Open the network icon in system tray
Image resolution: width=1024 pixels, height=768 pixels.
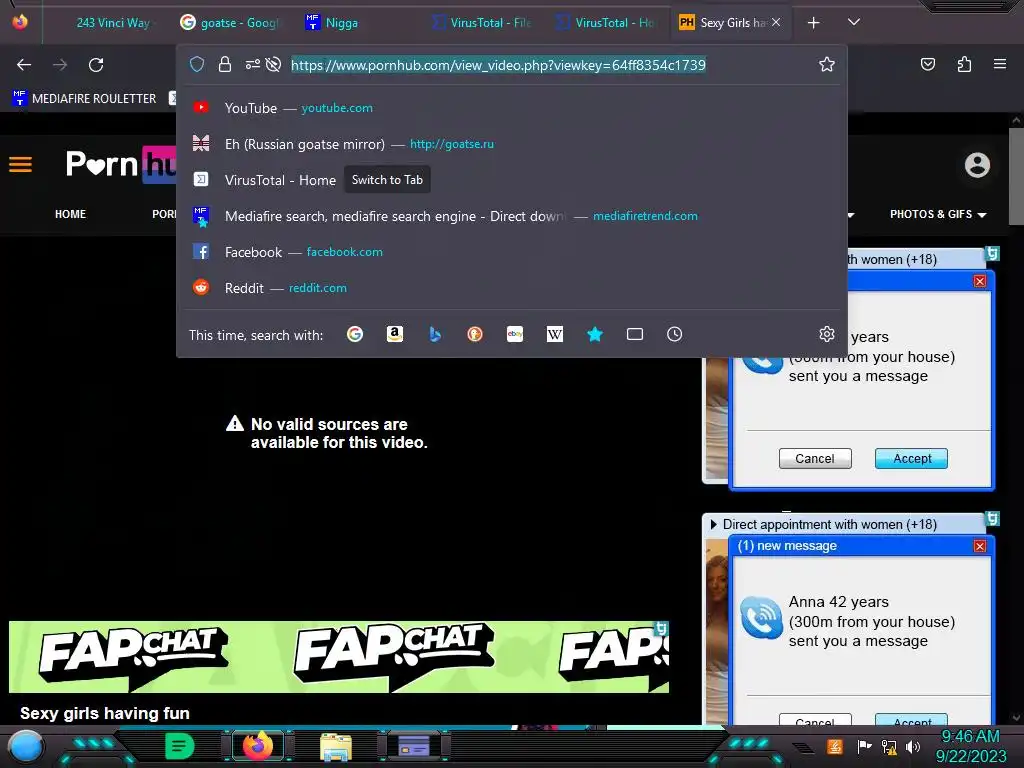pyautogui.click(x=889, y=746)
